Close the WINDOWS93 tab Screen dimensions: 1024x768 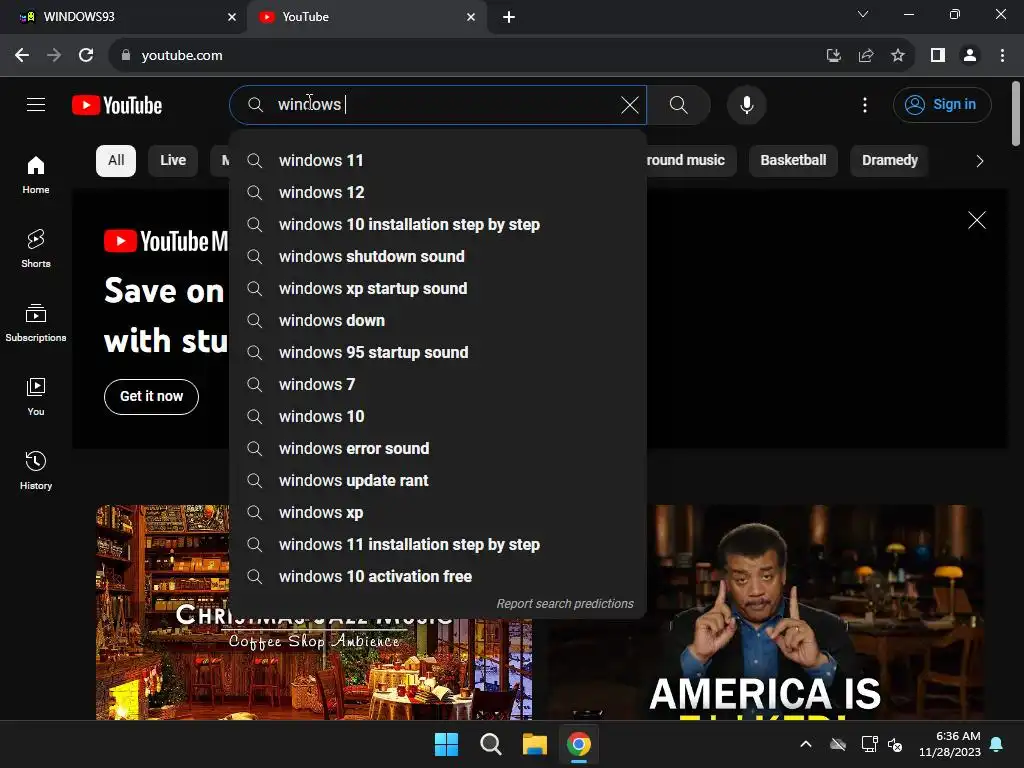click(232, 17)
